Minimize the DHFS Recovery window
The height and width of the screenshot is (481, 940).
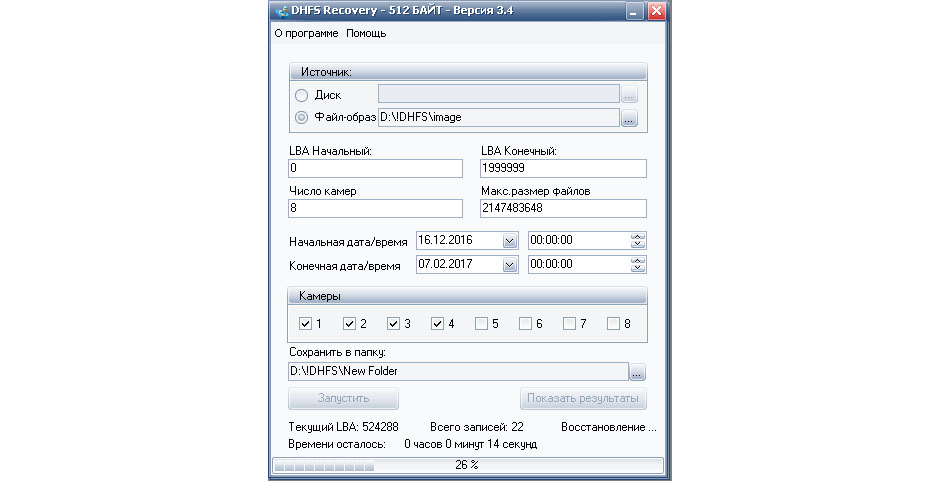point(635,12)
